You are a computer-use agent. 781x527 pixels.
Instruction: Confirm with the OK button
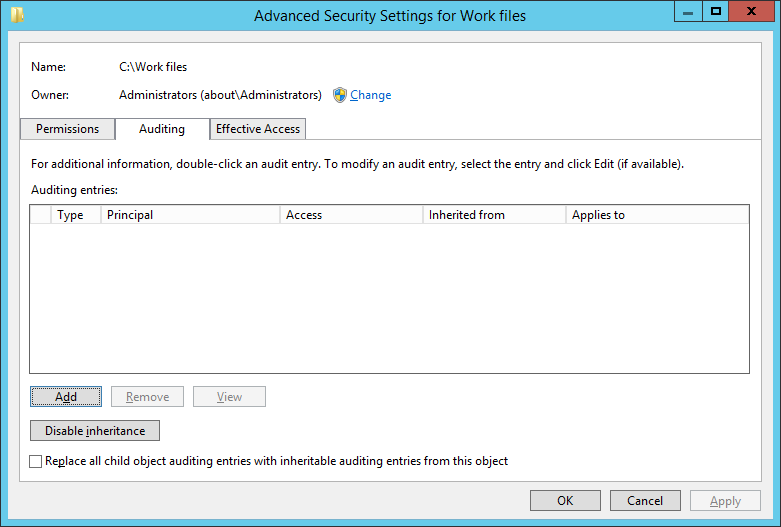click(x=565, y=501)
